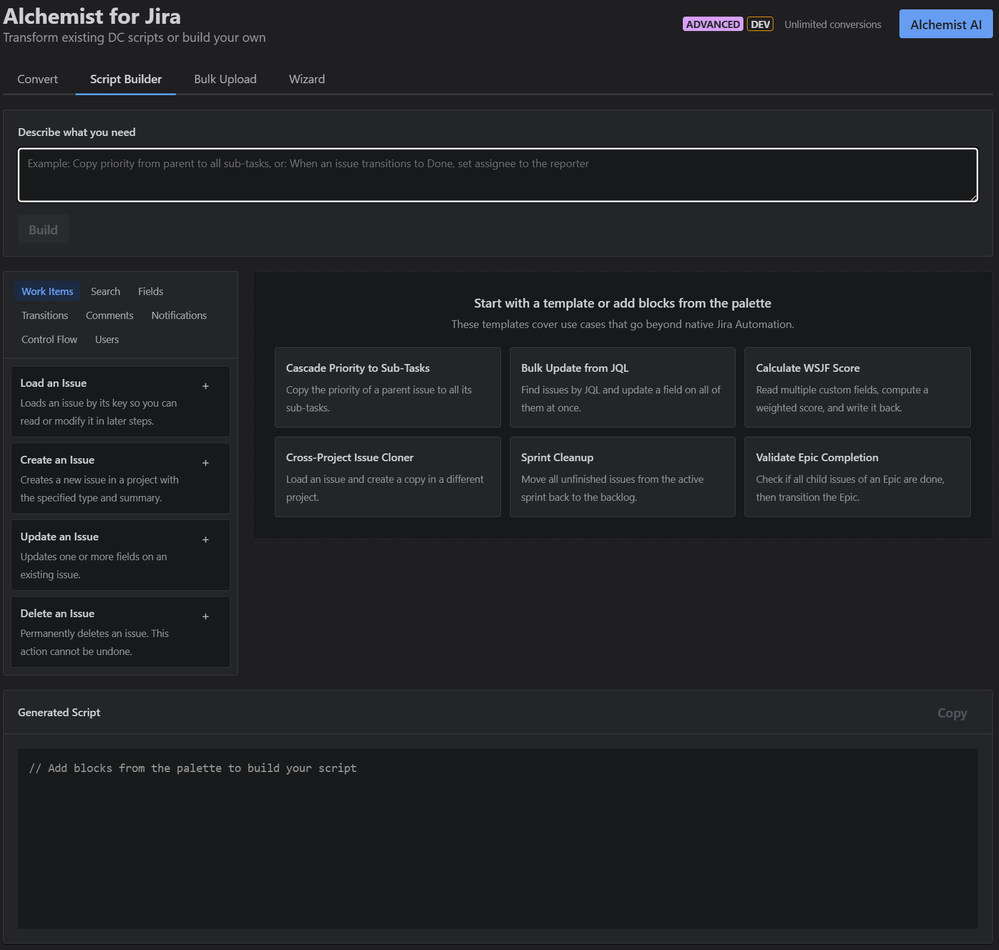The image size is (999, 950).
Task: Select the Script Builder tab
Action: click(126, 79)
